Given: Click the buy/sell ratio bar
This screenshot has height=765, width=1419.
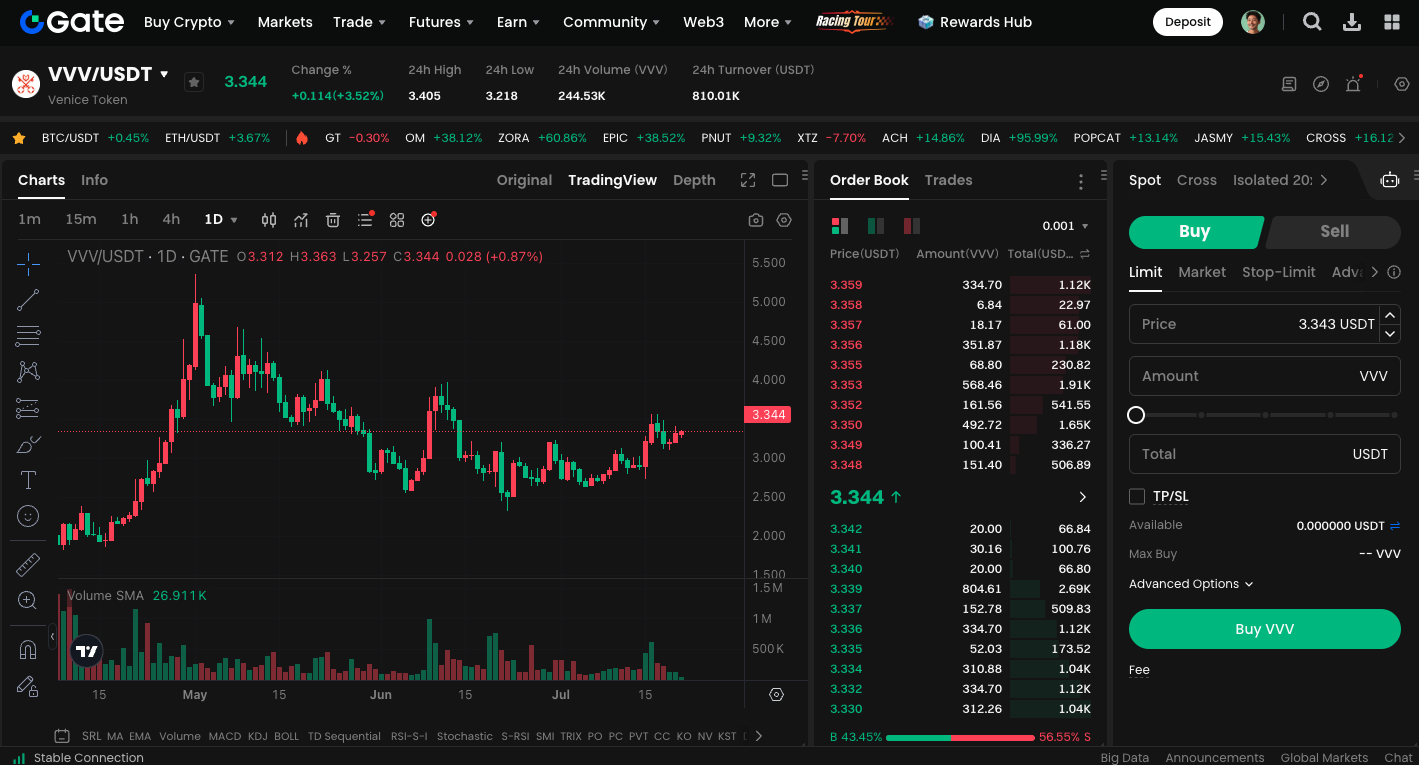Looking at the screenshot, I should pos(960,737).
